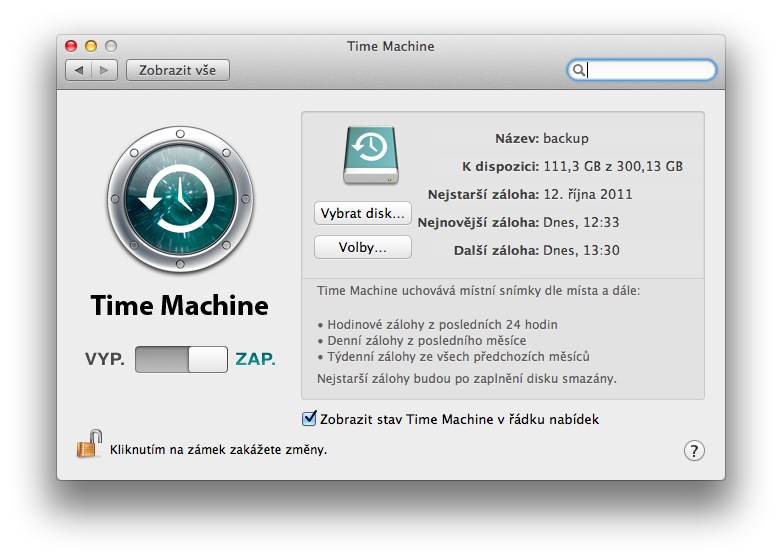This screenshot has width=782, height=559.
Task: Open Vybrat disk… dialog
Action: tap(363, 213)
